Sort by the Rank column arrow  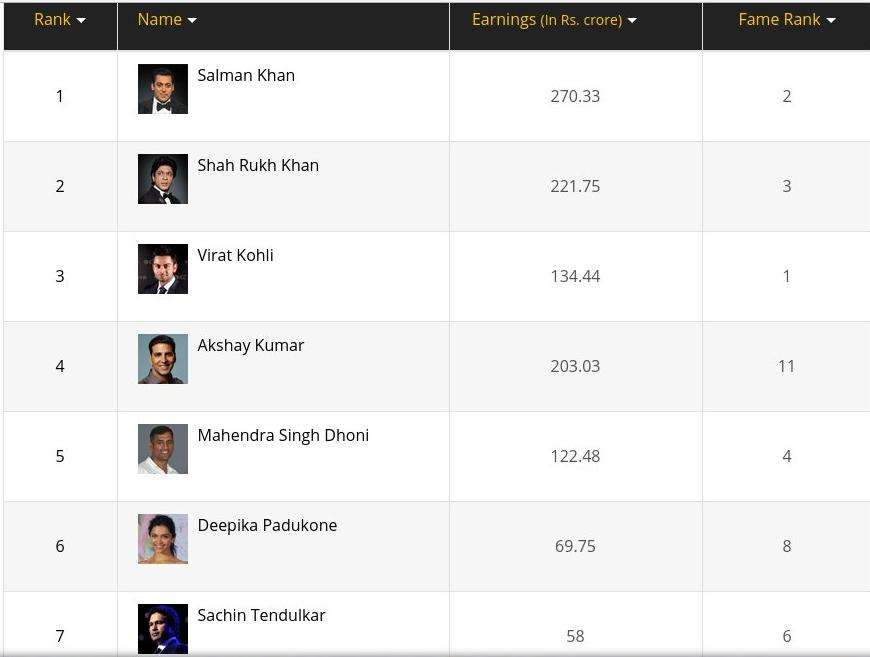(x=81, y=21)
